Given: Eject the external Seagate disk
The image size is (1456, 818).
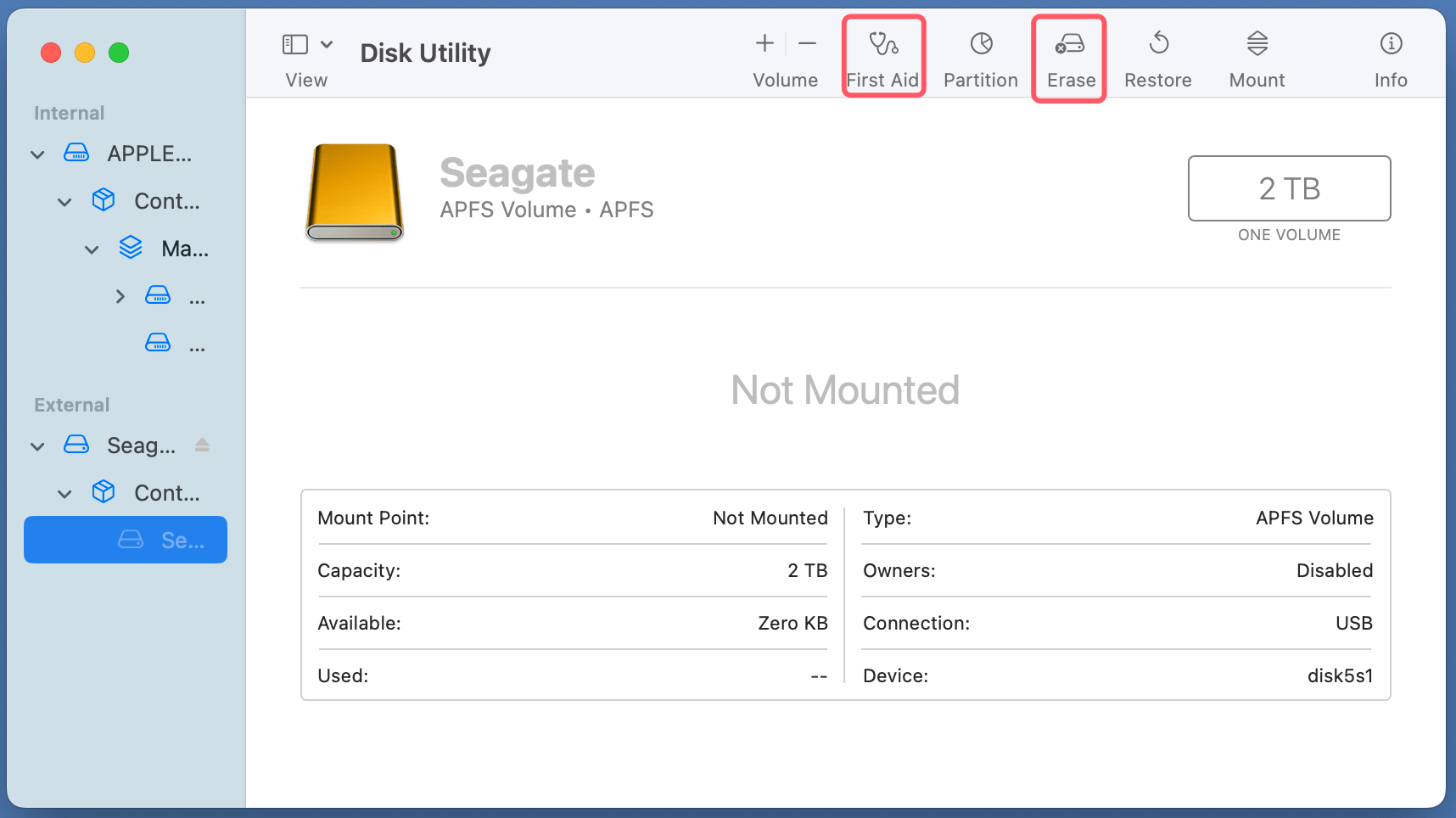Looking at the screenshot, I should coord(202,445).
